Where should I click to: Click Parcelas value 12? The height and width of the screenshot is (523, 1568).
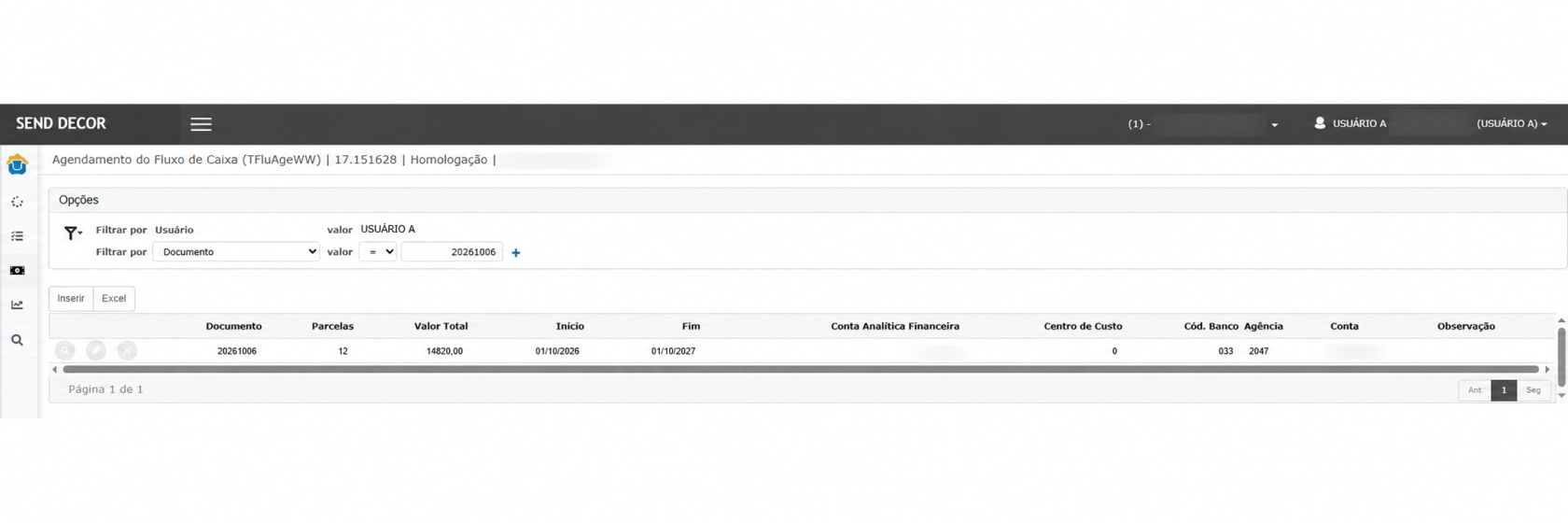[x=343, y=351]
